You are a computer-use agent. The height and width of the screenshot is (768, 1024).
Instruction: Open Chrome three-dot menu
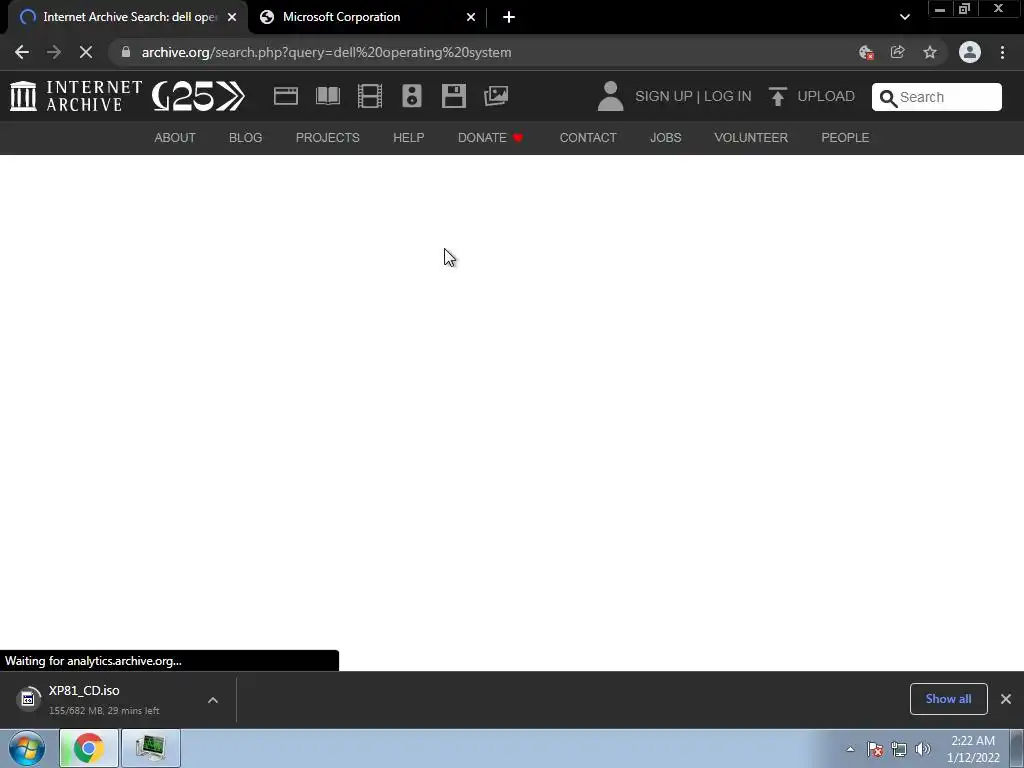coord(1002,52)
